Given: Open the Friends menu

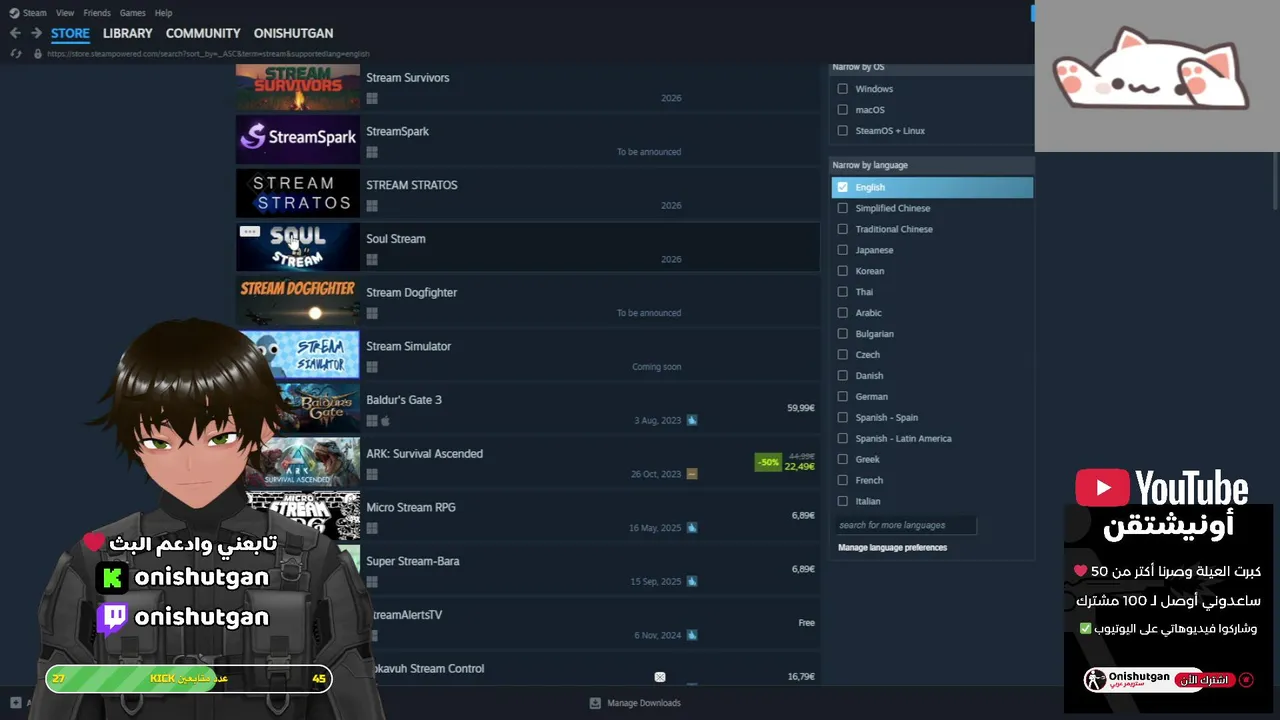Looking at the screenshot, I should point(97,13).
